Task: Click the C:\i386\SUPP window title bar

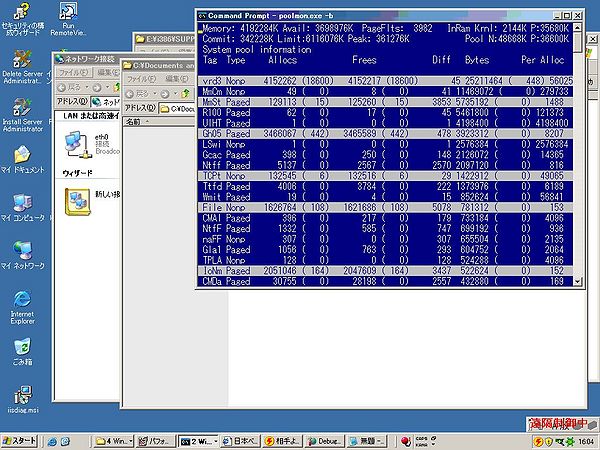Action: (x=165, y=39)
